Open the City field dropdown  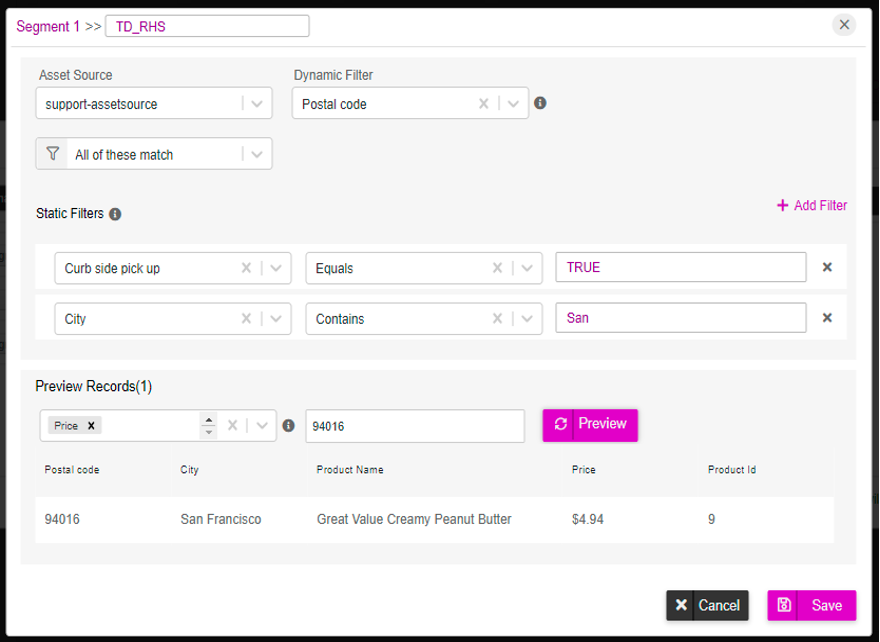[x=276, y=319]
